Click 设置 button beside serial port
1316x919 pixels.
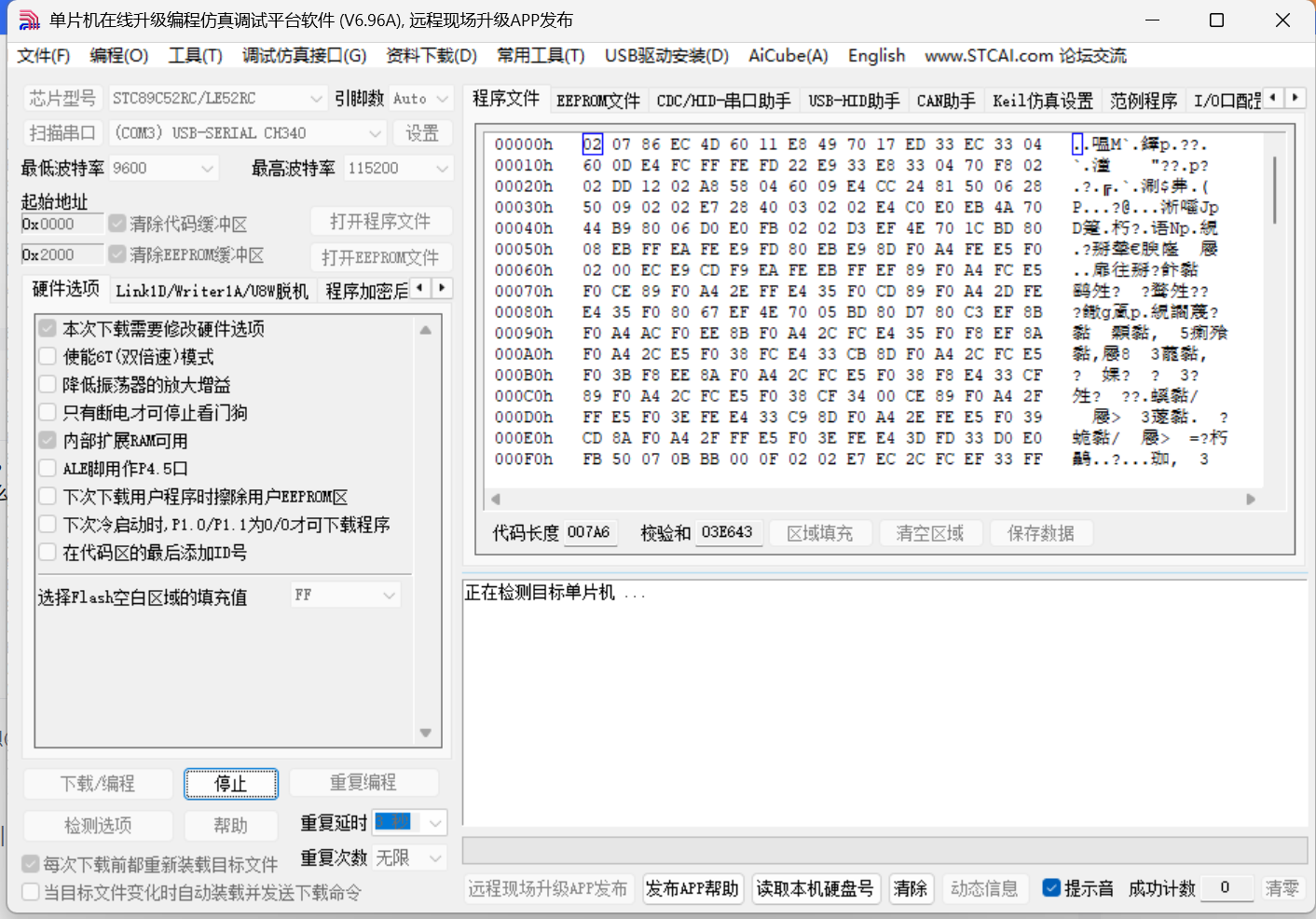click(422, 133)
